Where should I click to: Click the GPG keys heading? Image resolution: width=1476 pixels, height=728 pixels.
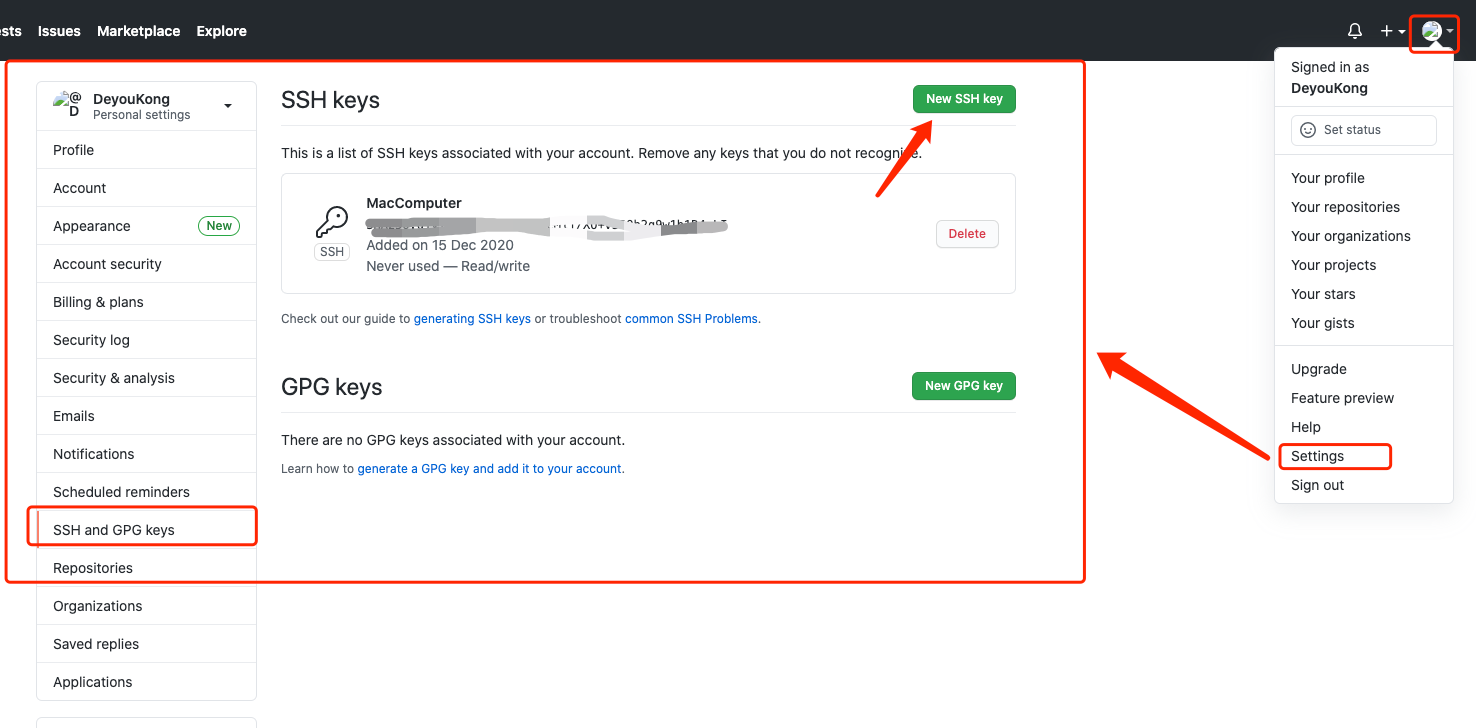[332, 387]
